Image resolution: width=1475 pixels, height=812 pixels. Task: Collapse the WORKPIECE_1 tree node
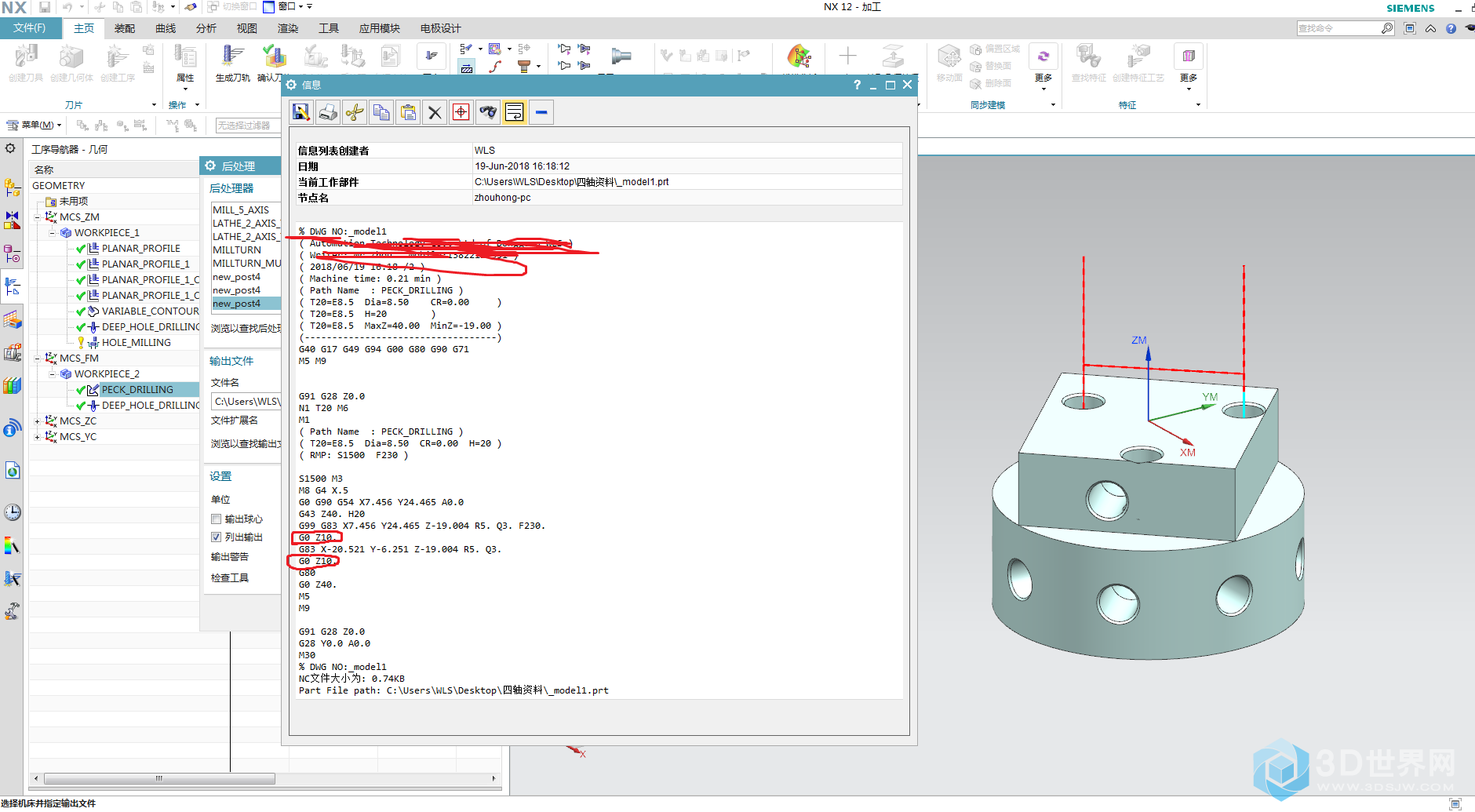point(53,233)
